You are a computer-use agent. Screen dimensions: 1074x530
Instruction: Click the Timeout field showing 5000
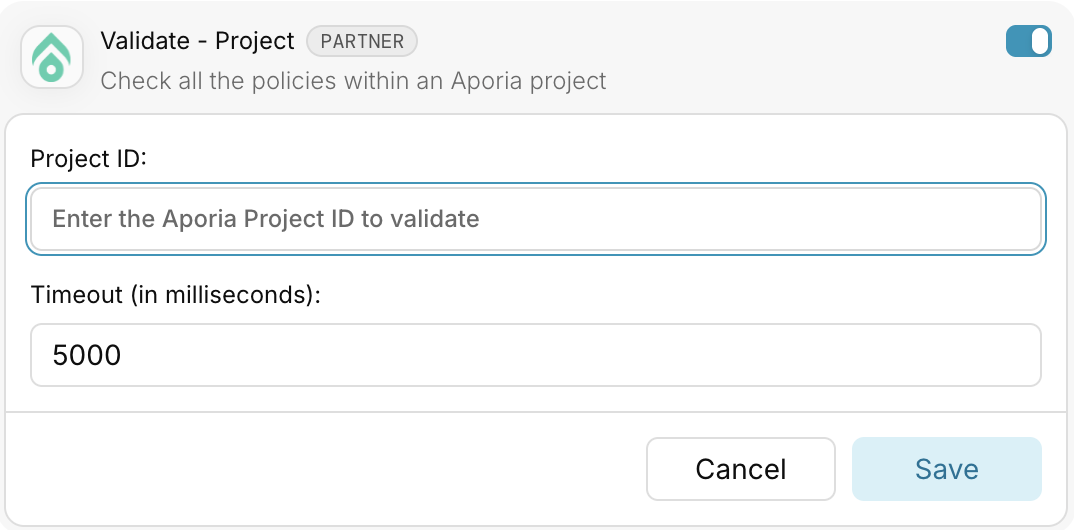(x=536, y=355)
